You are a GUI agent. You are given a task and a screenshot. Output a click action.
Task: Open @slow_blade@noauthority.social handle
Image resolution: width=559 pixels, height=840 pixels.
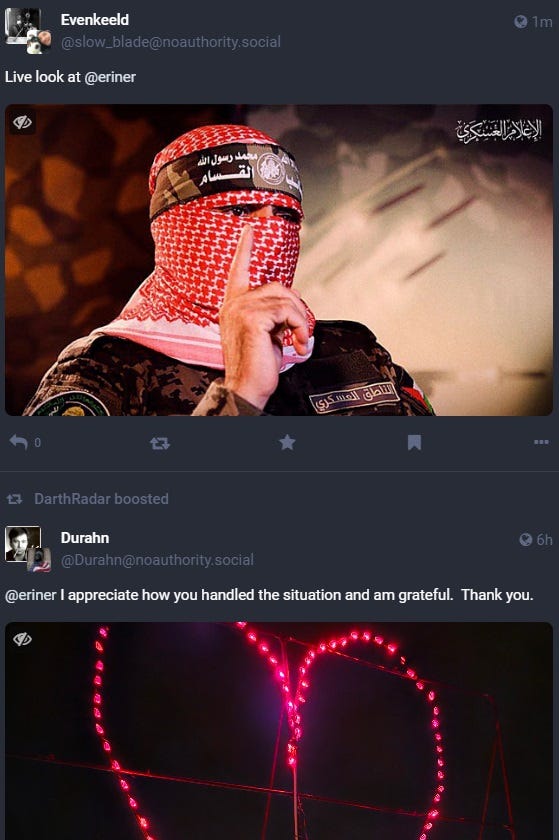[170, 42]
